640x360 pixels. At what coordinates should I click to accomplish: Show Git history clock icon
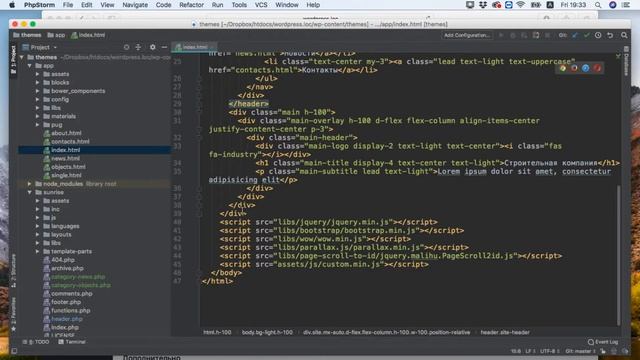[598, 36]
